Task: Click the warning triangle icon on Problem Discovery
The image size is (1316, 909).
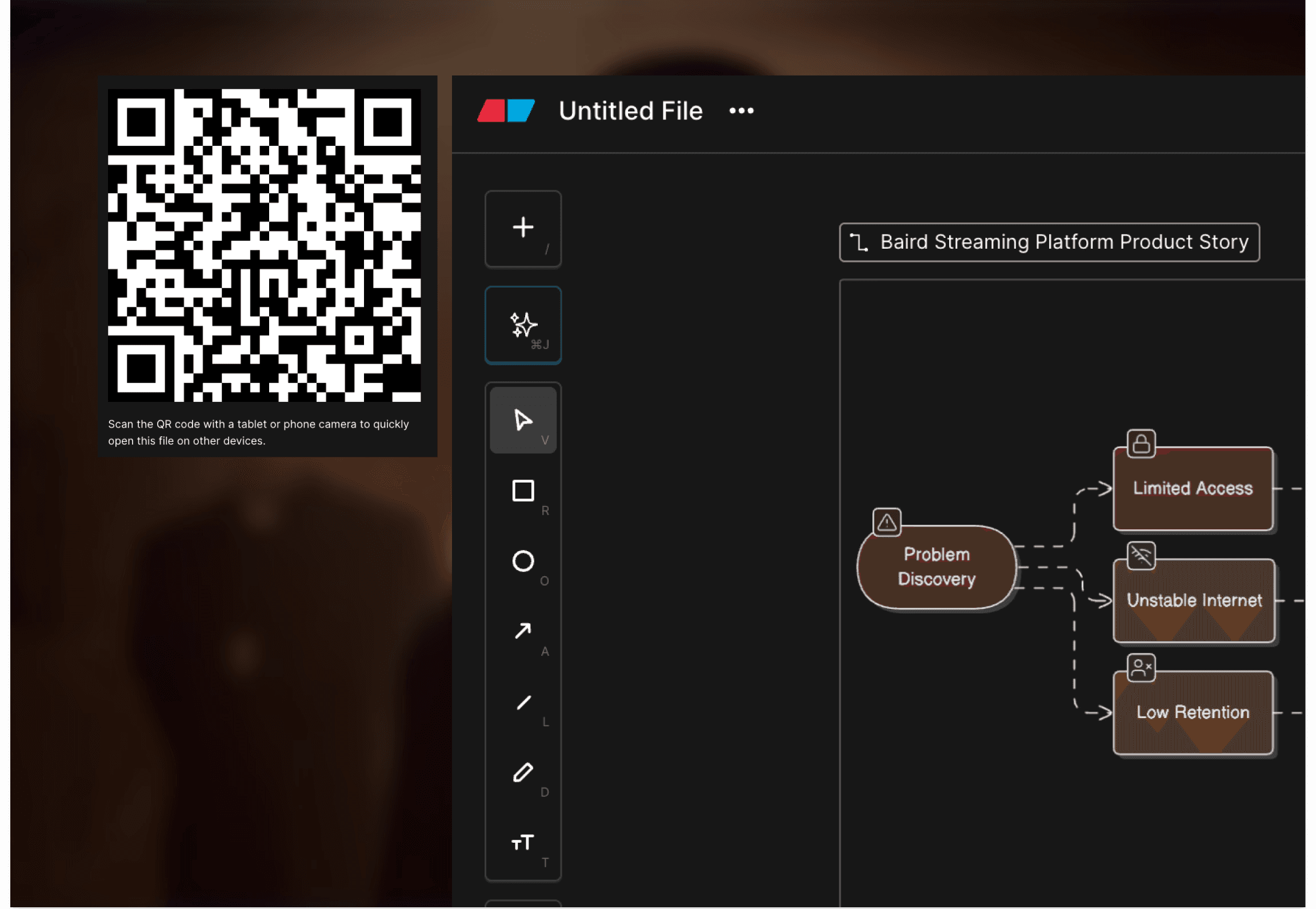Action: click(x=887, y=522)
